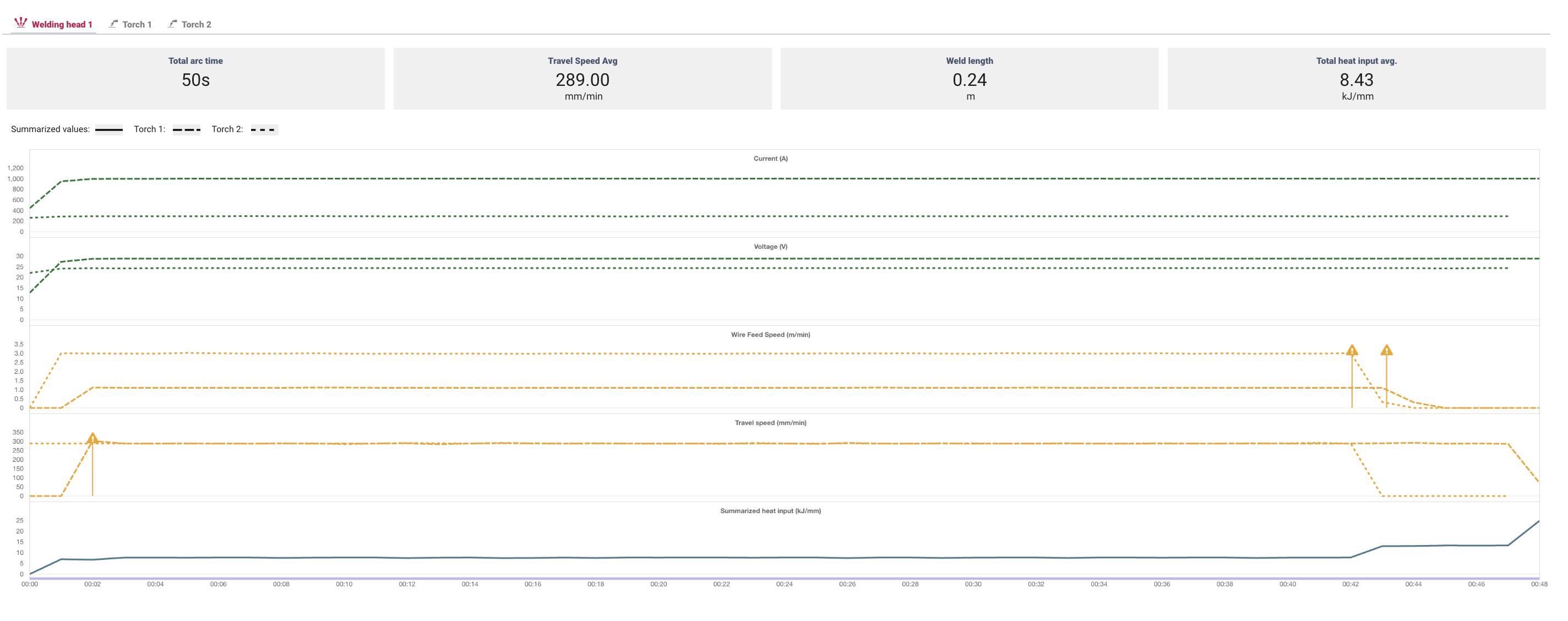1568x621 pixels.
Task: Click the Total arc time value "50s"
Action: click(195, 80)
